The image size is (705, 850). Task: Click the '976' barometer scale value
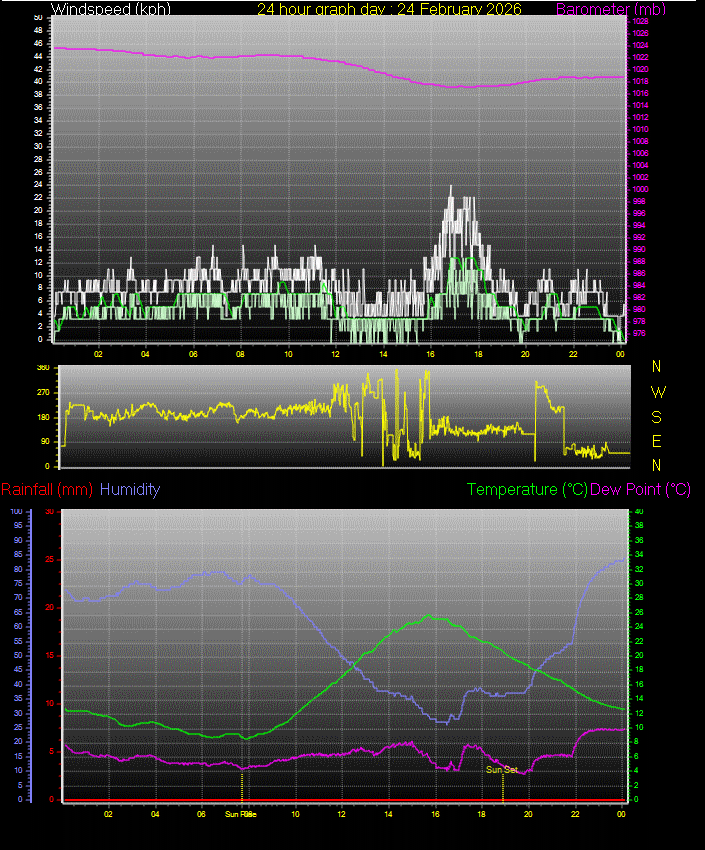click(x=639, y=333)
